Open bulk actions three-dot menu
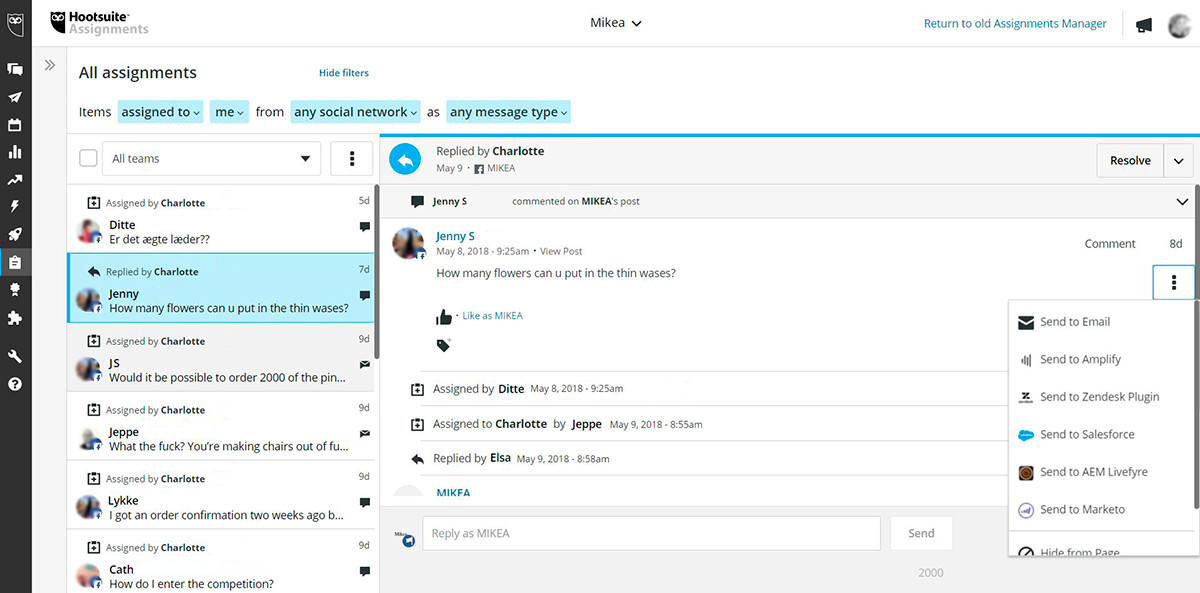This screenshot has height=593, width=1200. pyautogui.click(x=351, y=158)
